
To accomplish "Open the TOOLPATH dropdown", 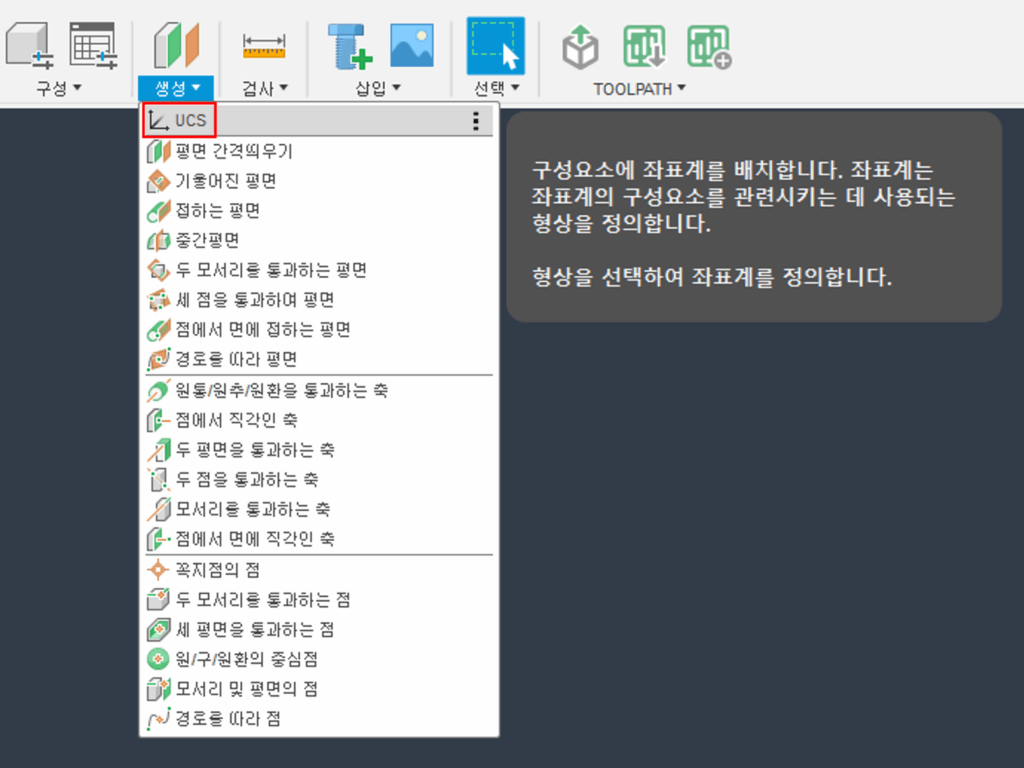I will point(640,89).
